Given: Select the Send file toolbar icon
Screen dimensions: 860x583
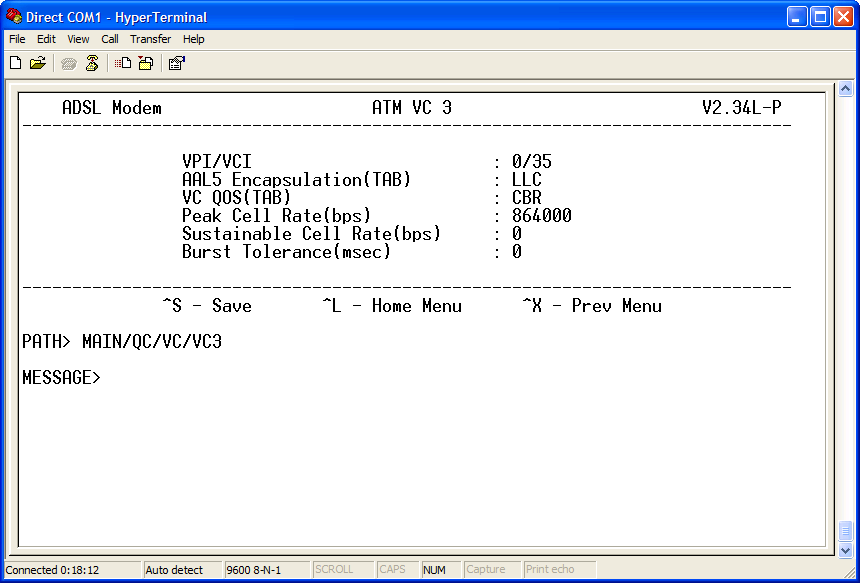Looking at the screenshot, I should click(120, 62).
